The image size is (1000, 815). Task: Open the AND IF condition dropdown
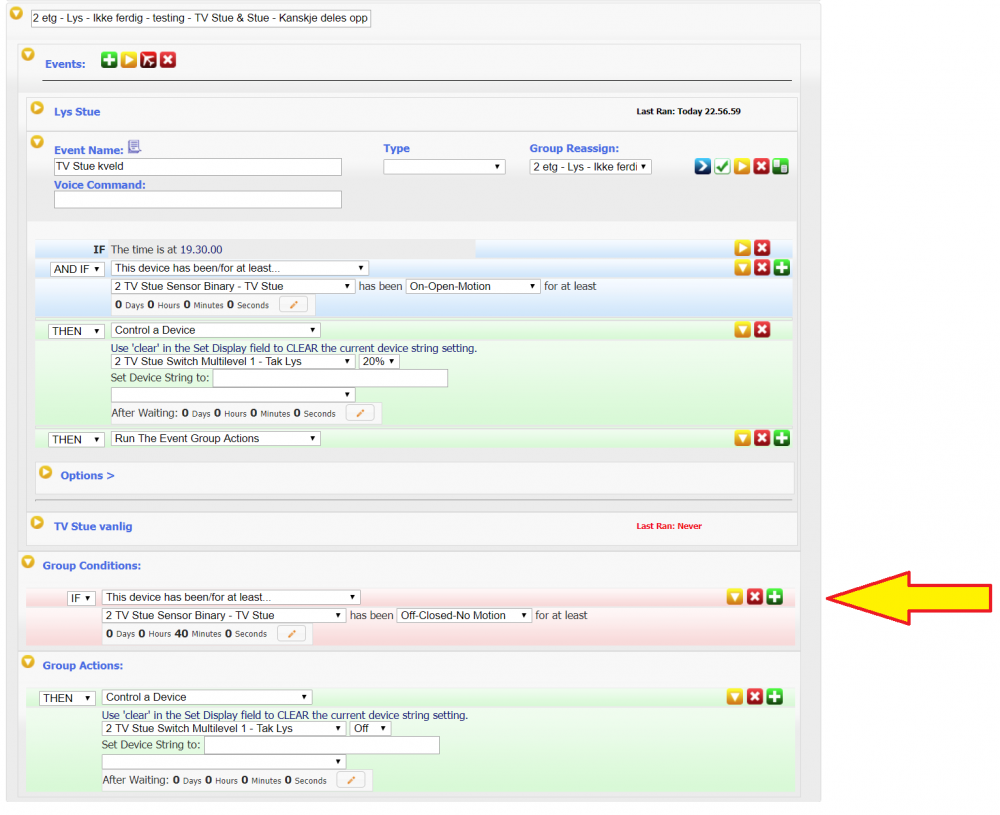(x=78, y=269)
